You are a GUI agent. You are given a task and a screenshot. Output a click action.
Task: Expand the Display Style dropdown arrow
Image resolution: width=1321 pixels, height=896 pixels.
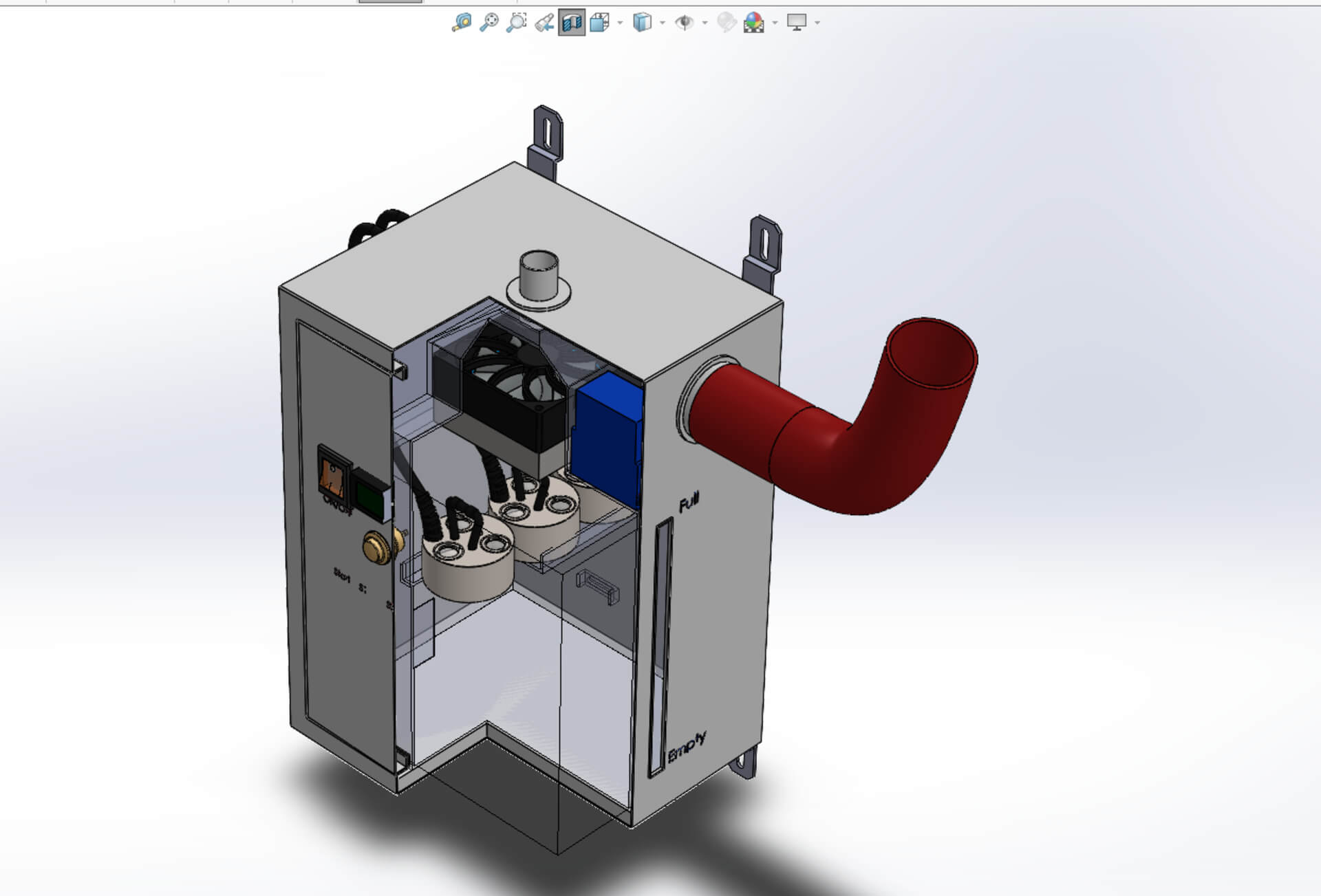tap(663, 23)
